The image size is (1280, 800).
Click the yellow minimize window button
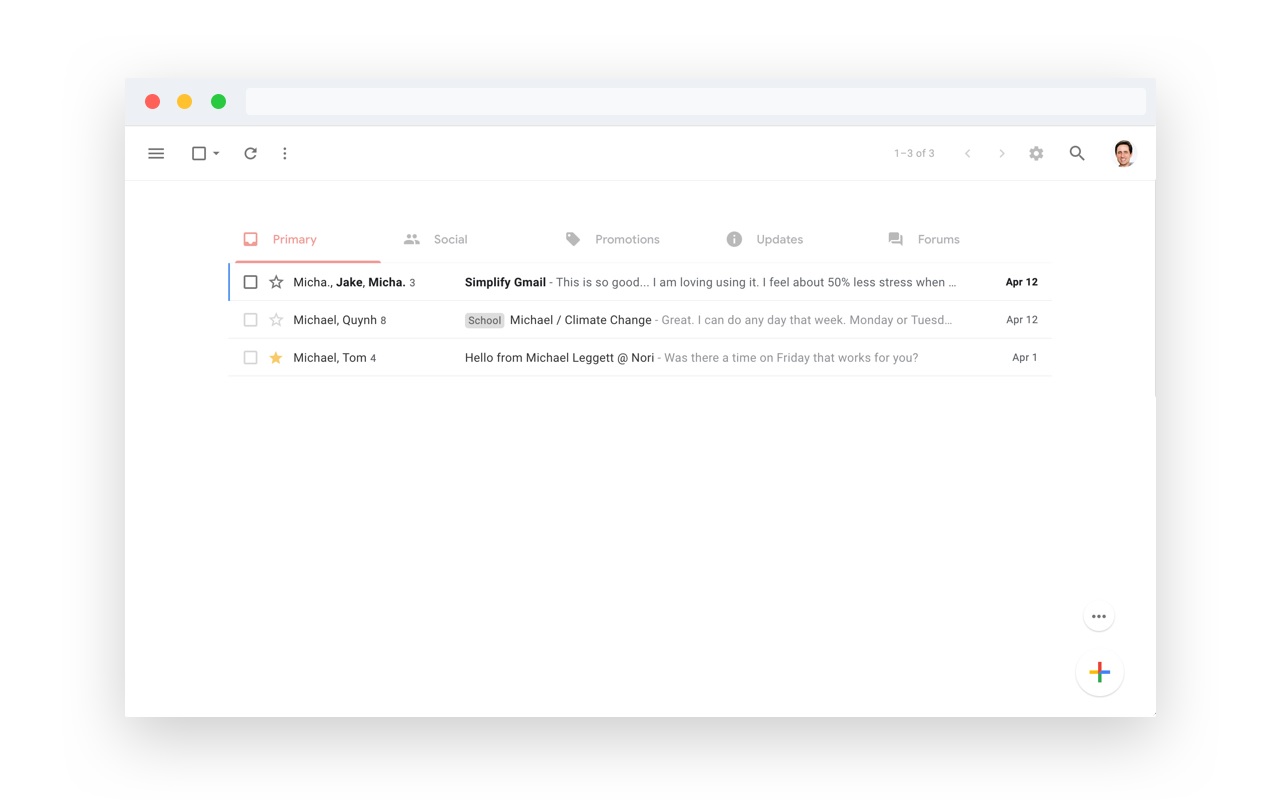tap(185, 101)
